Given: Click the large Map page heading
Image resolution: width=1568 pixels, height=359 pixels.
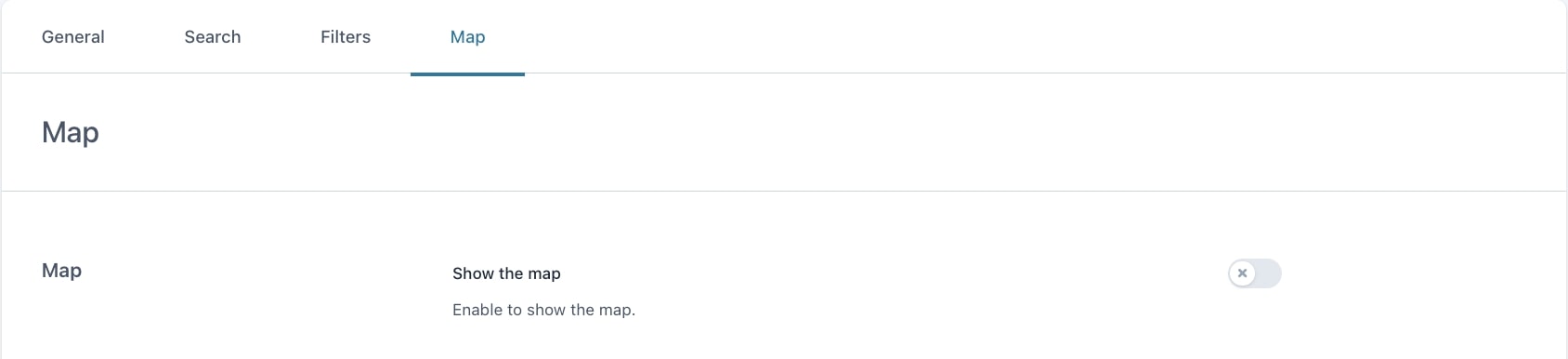Looking at the screenshot, I should point(71,133).
